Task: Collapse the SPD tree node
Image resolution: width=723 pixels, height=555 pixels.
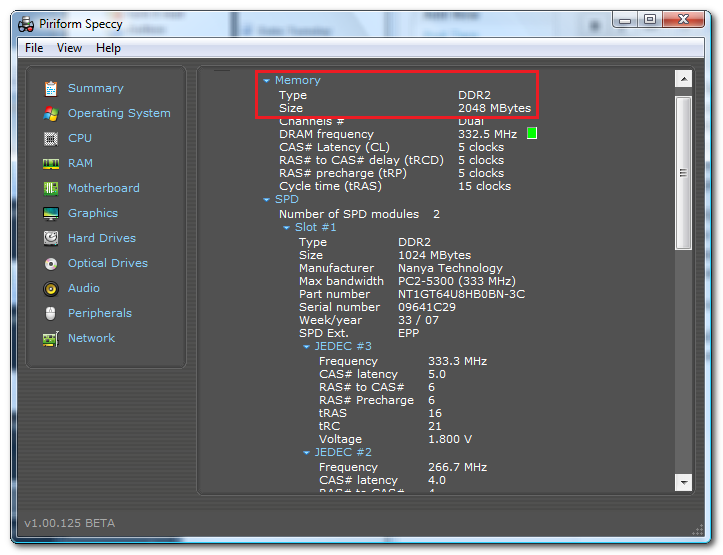Action: point(267,200)
